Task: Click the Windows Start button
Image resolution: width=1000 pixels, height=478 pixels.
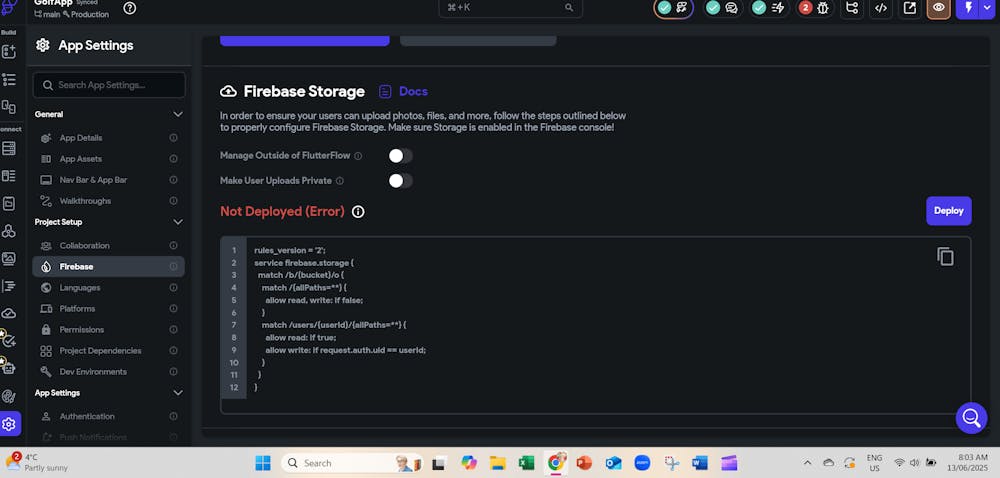Action: point(263,463)
